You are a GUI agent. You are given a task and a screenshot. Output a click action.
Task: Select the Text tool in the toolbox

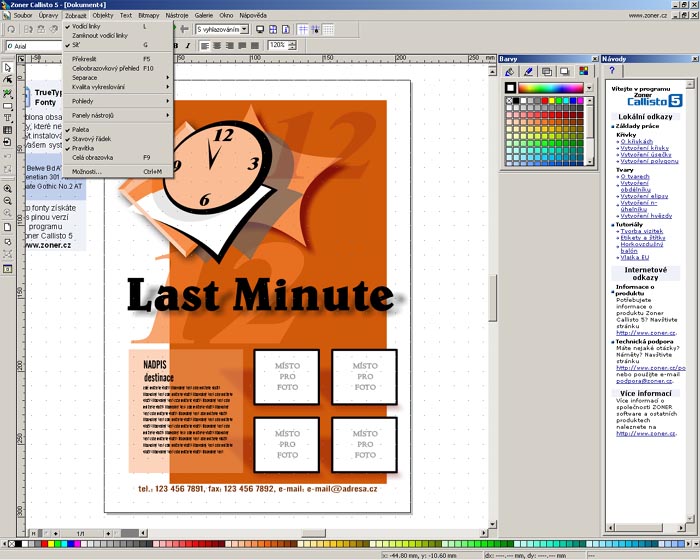pos(8,117)
